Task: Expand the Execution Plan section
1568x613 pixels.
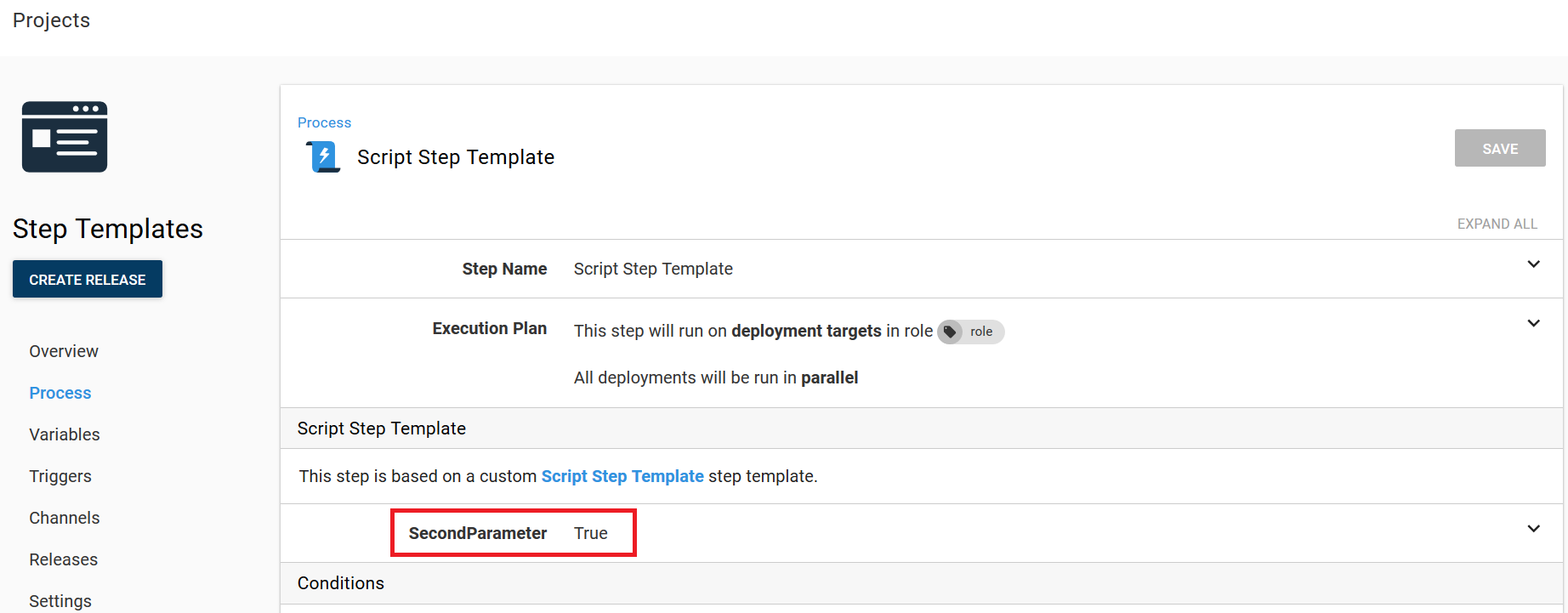Action: 1533,323
